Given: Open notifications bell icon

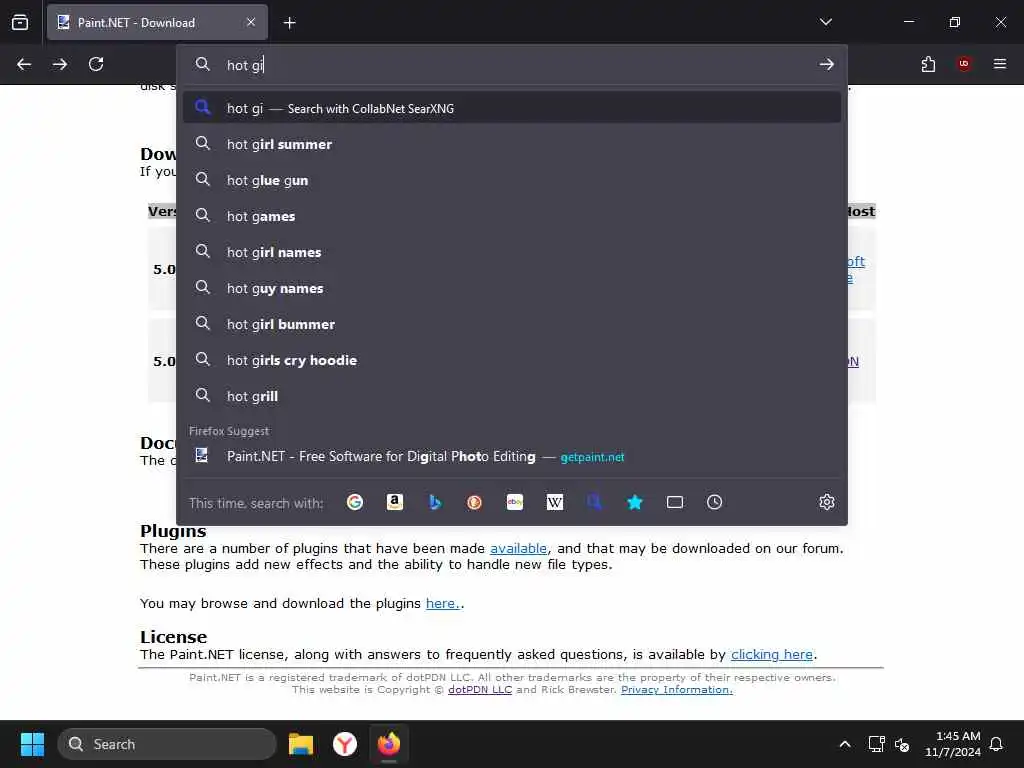Looking at the screenshot, I should [996, 744].
